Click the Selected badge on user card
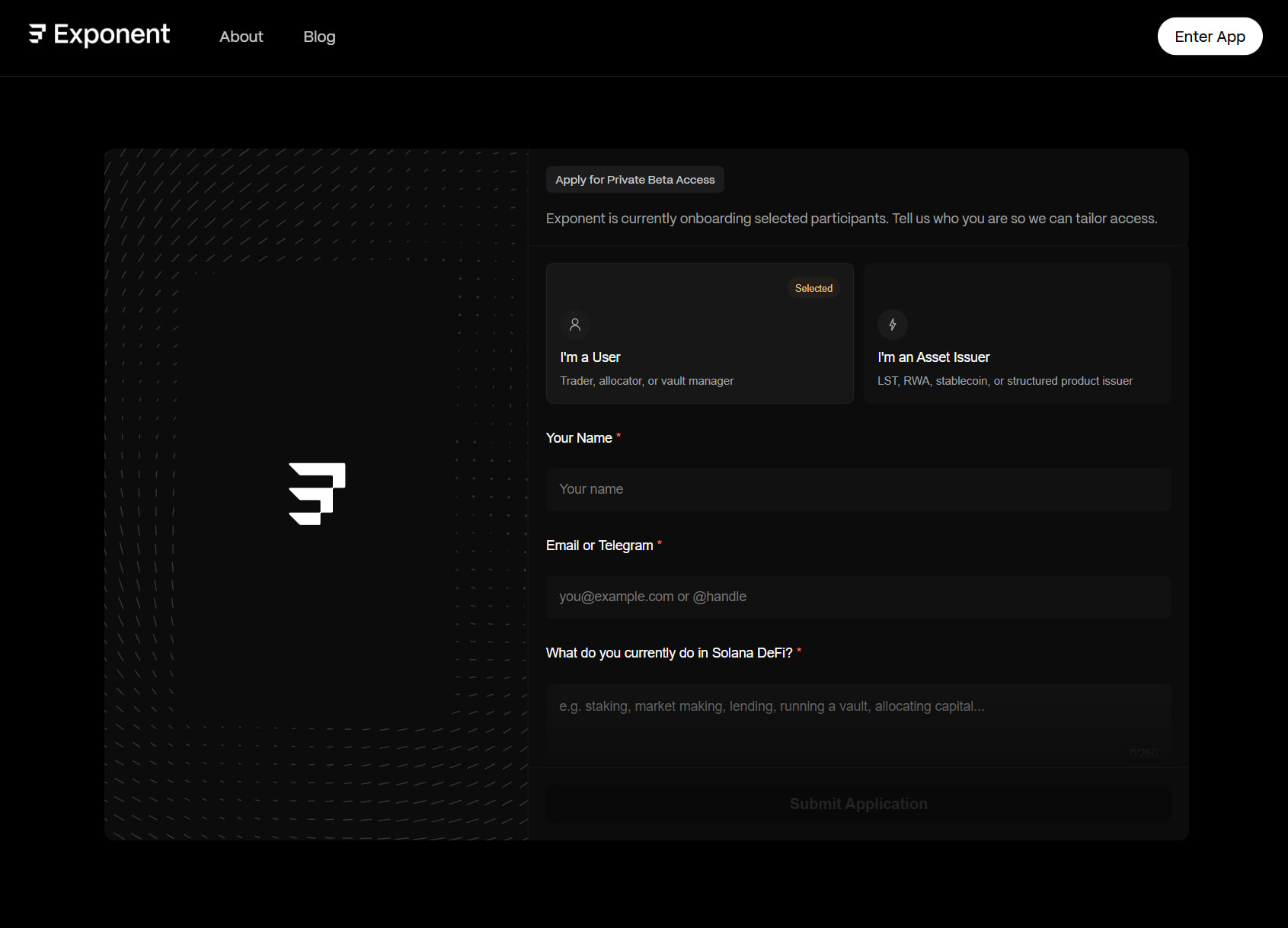This screenshot has height=928, width=1288. 813,288
